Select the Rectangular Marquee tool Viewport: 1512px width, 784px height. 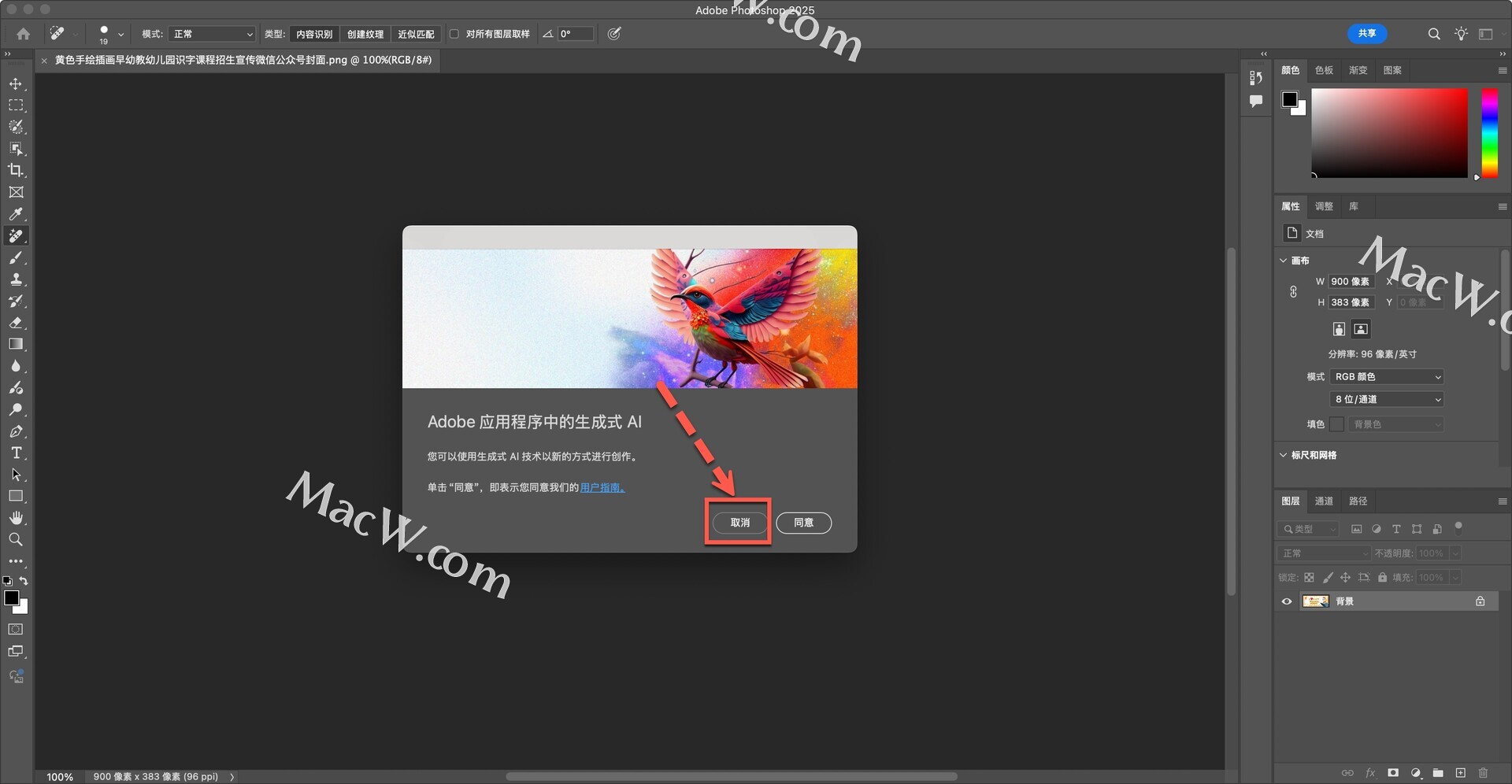(x=16, y=105)
